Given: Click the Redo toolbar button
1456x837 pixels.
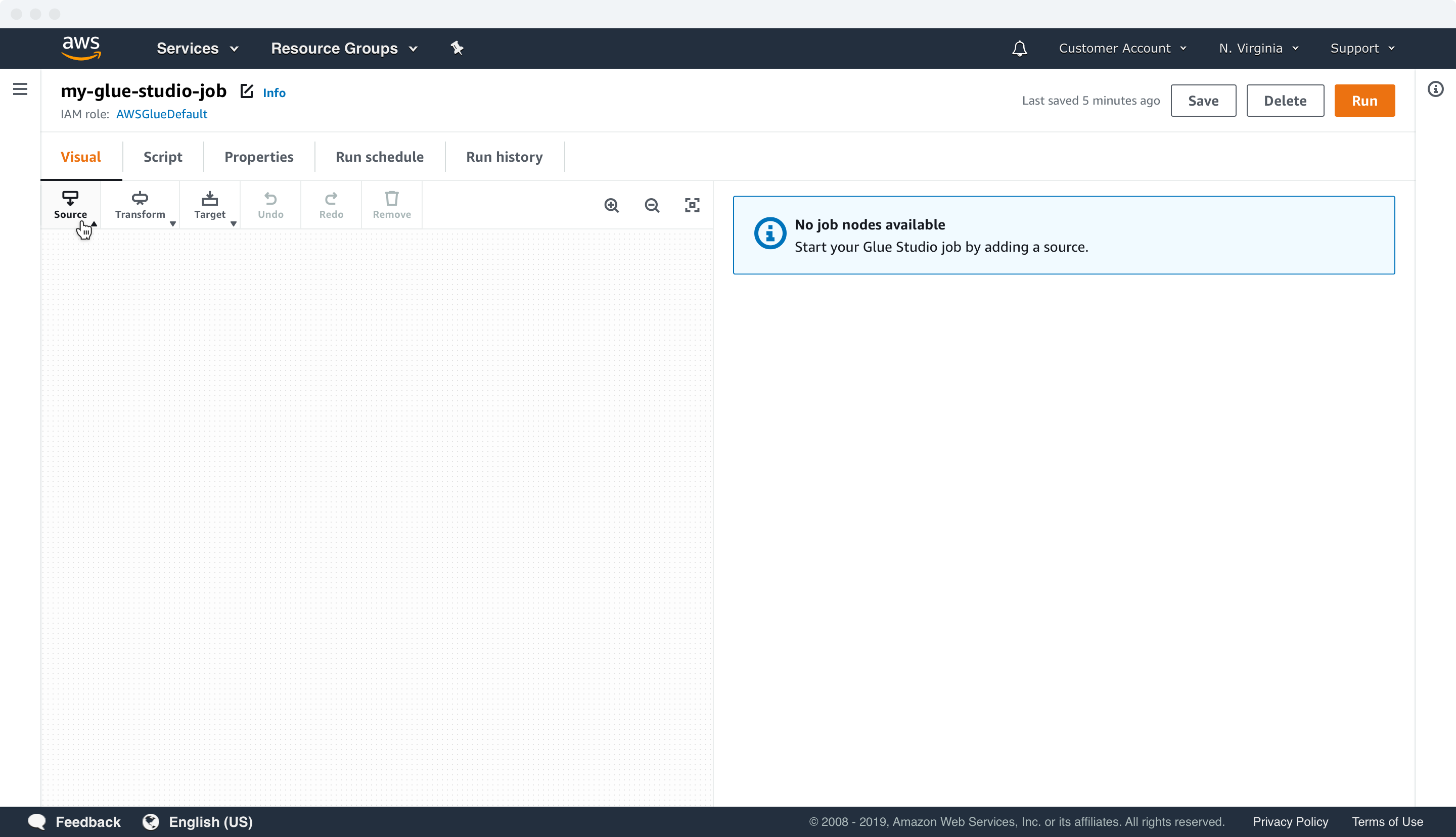Looking at the screenshot, I should (x=331, y=205).
